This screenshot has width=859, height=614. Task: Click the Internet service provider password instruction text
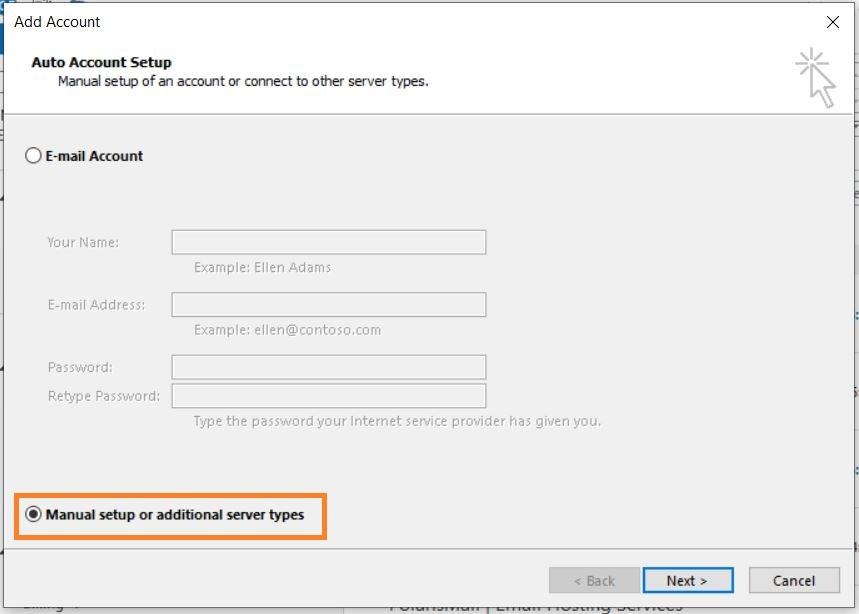coord(398,420)
